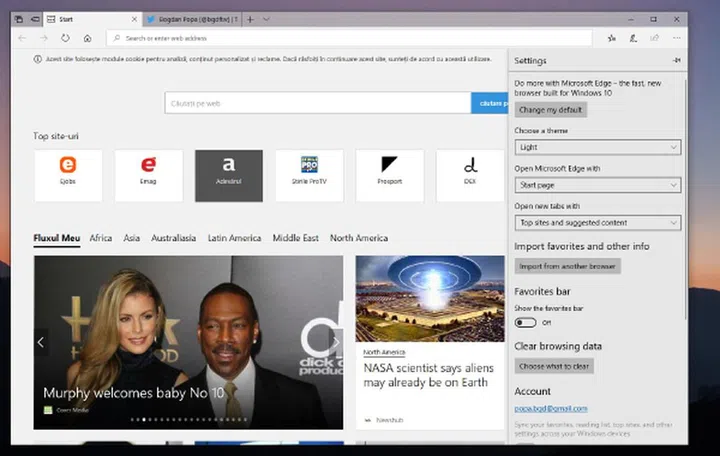Image resolution: width=720 pixels, height=456 pixels.
Task: Open the 'Open Microsoft Edge with' dropdown
Action: pyautogui.click(x=597, y=185)
